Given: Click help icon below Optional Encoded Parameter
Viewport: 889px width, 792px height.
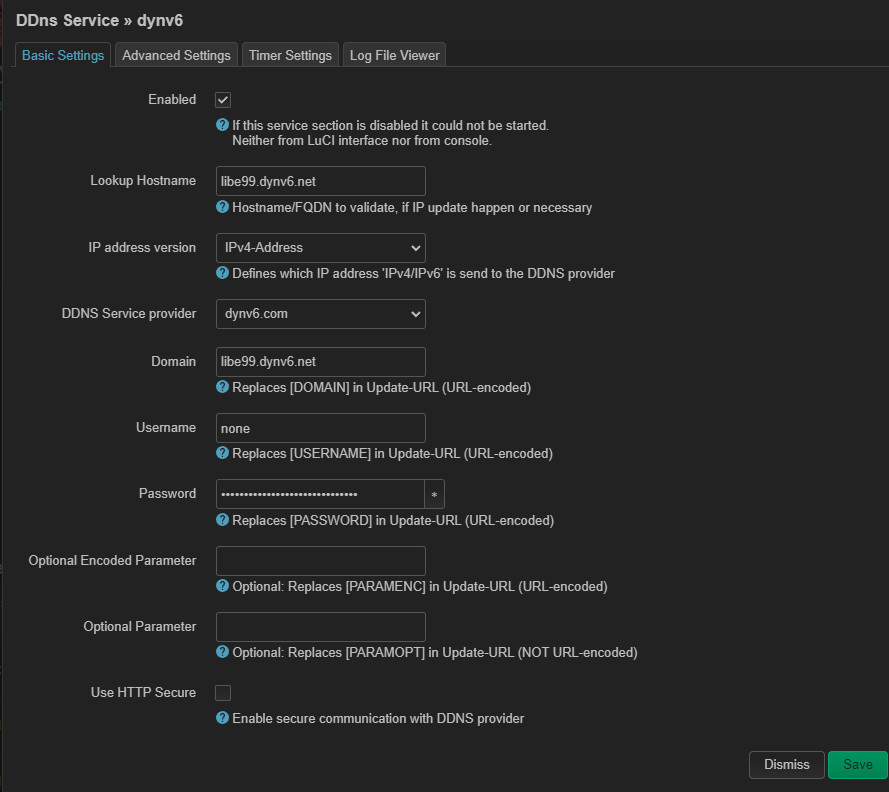Looking at the screenshot, I should click(222, 586).
